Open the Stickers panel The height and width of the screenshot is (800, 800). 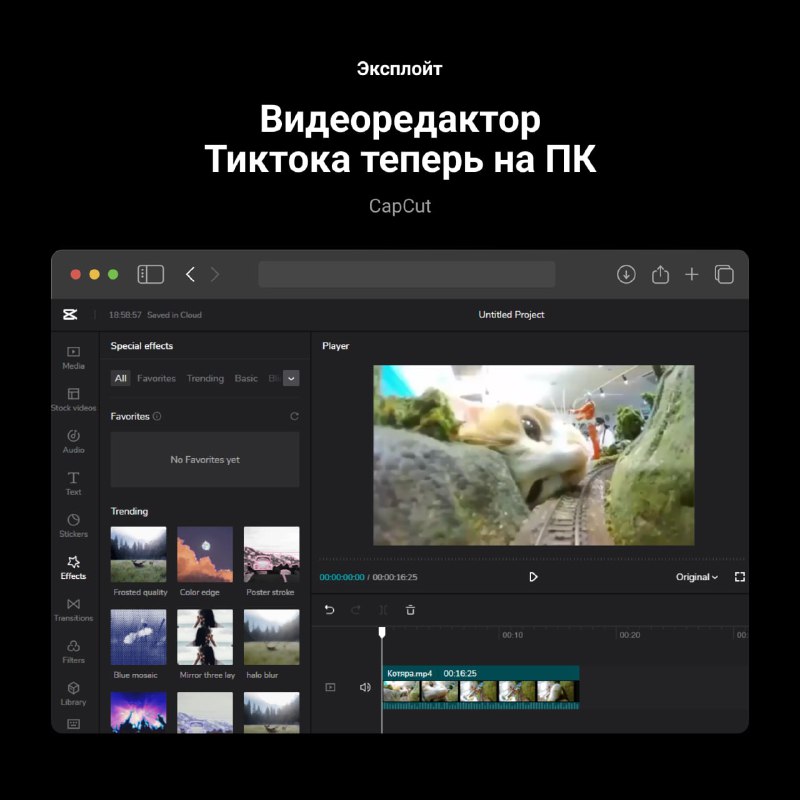point(73,525)
